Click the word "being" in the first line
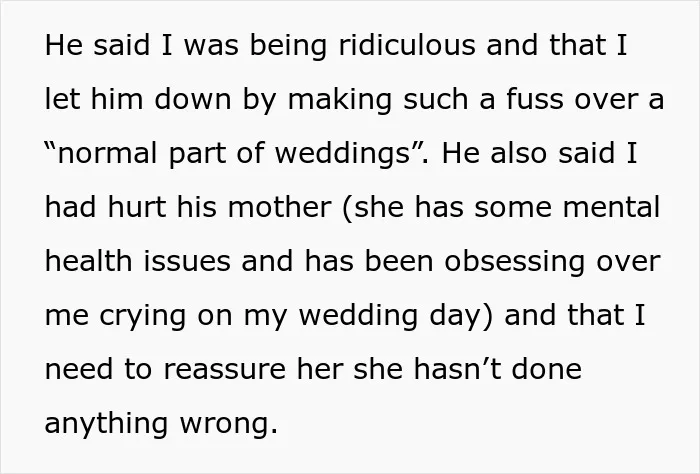700x474 pixels. (x=288, y=47)
